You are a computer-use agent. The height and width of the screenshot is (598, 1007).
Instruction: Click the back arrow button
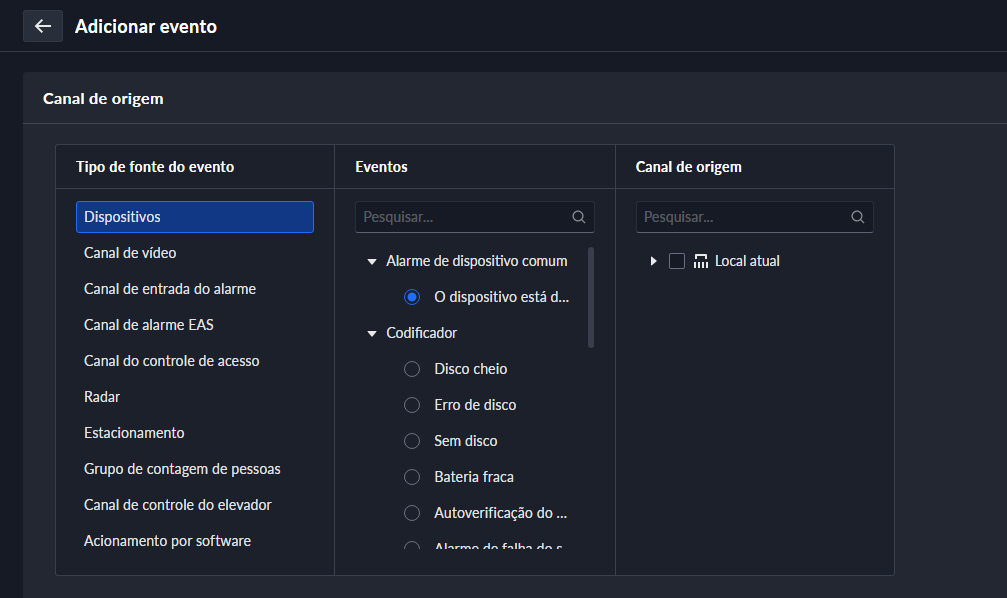coord(42,26)
